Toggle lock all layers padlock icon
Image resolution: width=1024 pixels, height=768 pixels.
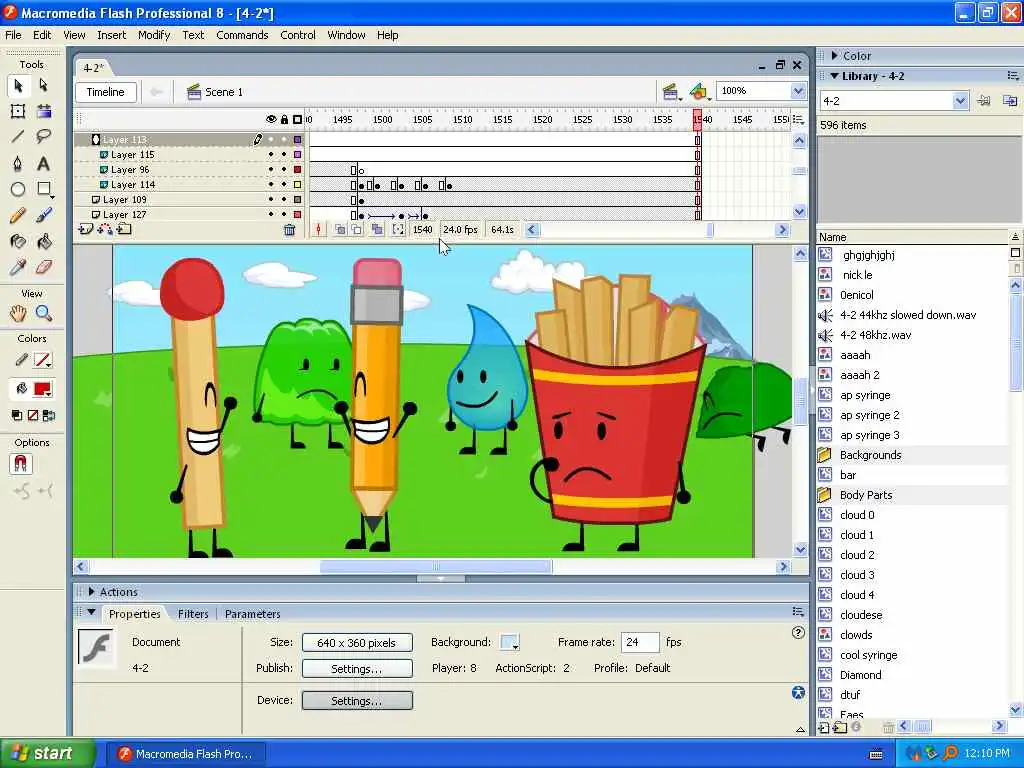(x=284, y=120)
